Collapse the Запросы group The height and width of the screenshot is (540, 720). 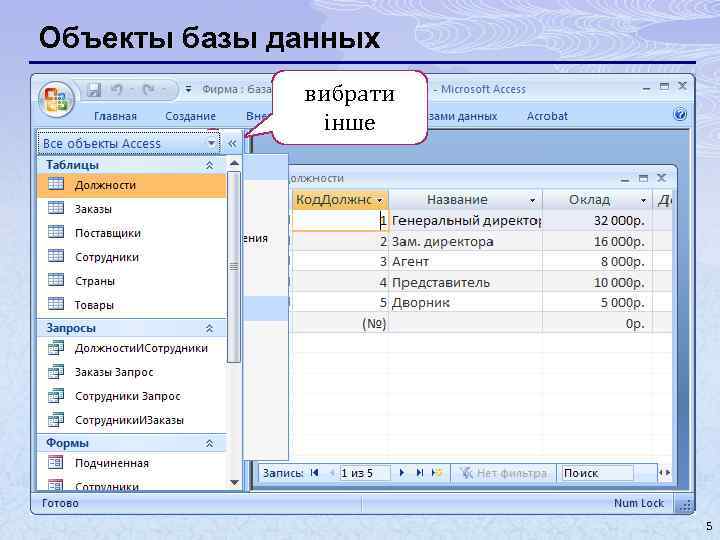click(209, 328)
